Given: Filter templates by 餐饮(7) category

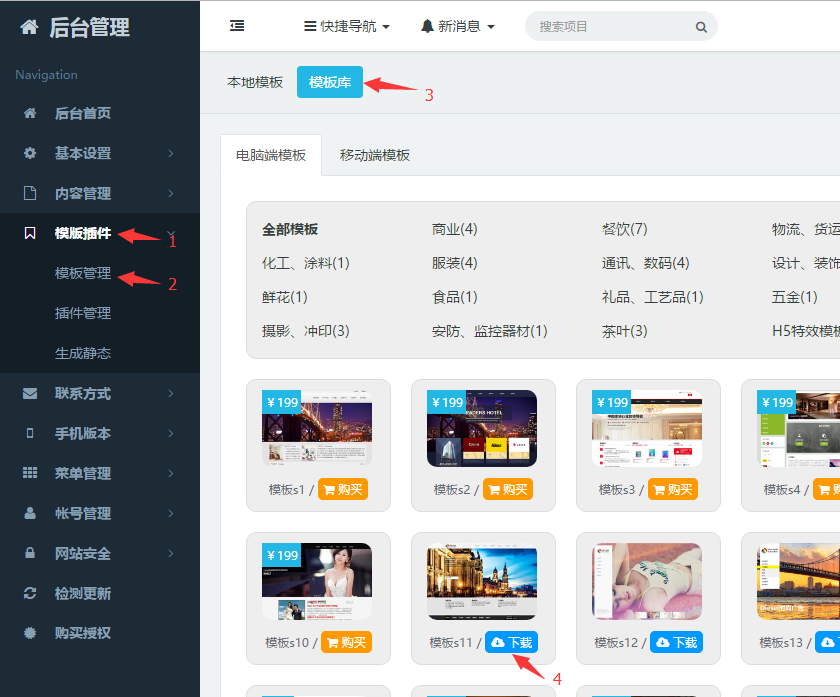Looking at the screenshot, I should [x=624, y=229].
